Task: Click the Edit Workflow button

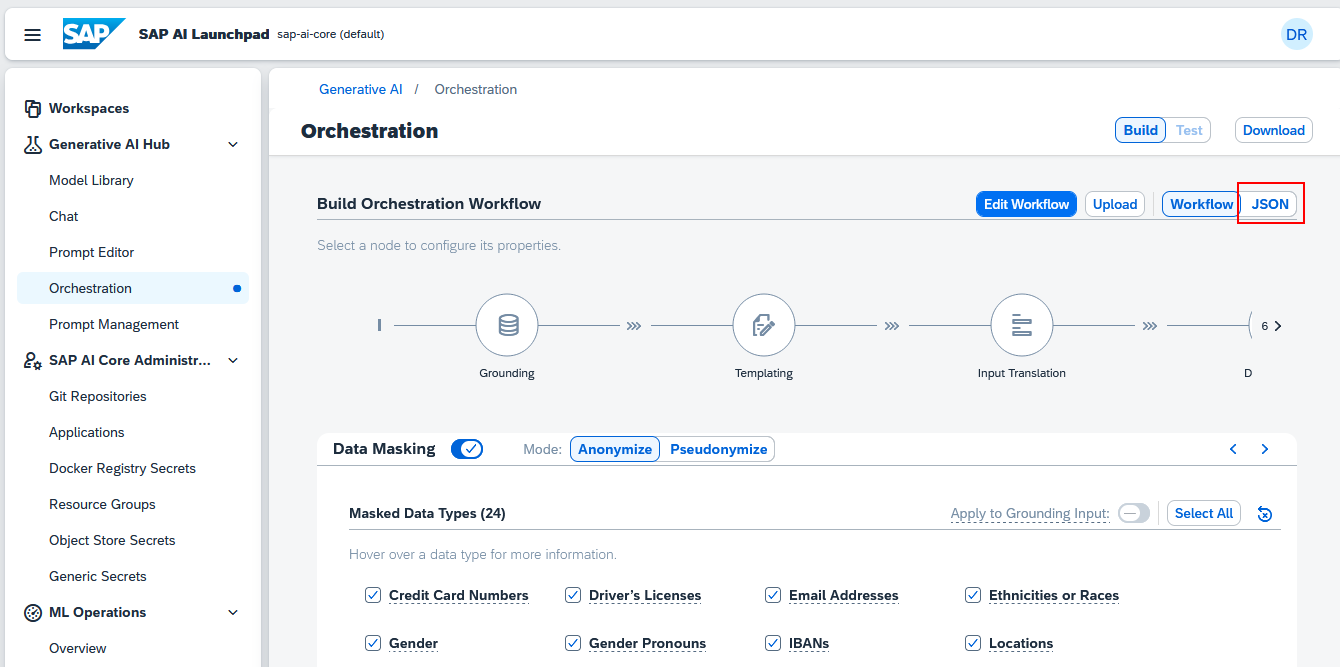Action: coord(1026,204)
